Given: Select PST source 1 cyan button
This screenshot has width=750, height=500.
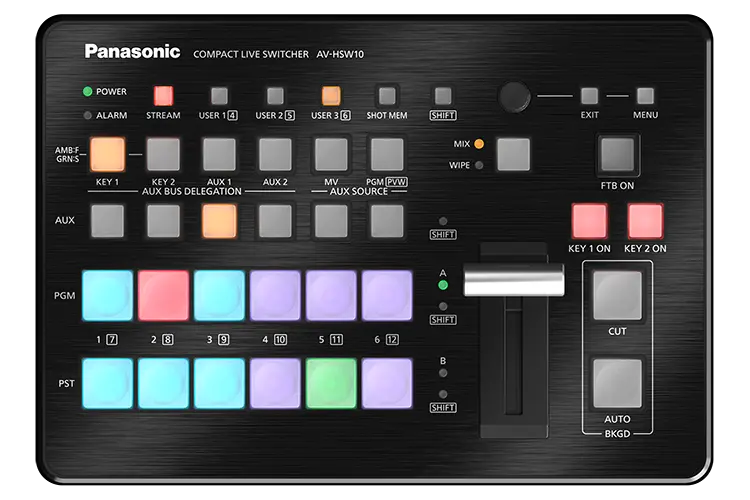Looking at the screenshot, I should (108, 383).
